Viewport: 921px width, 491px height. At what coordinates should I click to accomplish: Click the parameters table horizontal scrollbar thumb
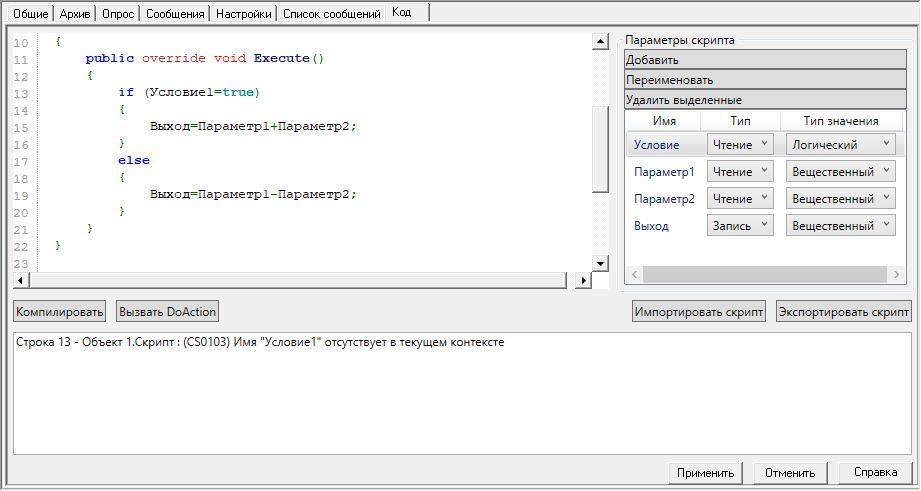click(x=765, y=274)
